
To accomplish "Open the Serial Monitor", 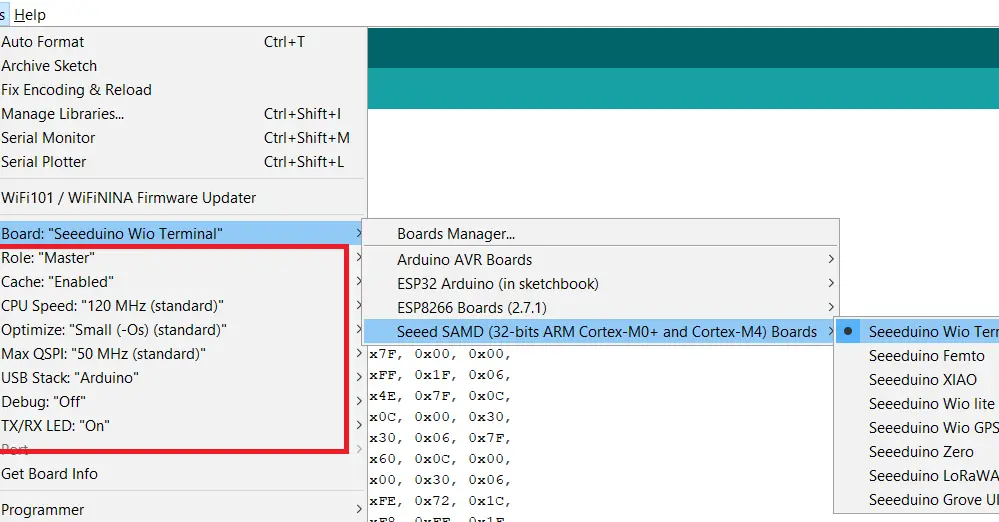I will (x=183, y=138).
